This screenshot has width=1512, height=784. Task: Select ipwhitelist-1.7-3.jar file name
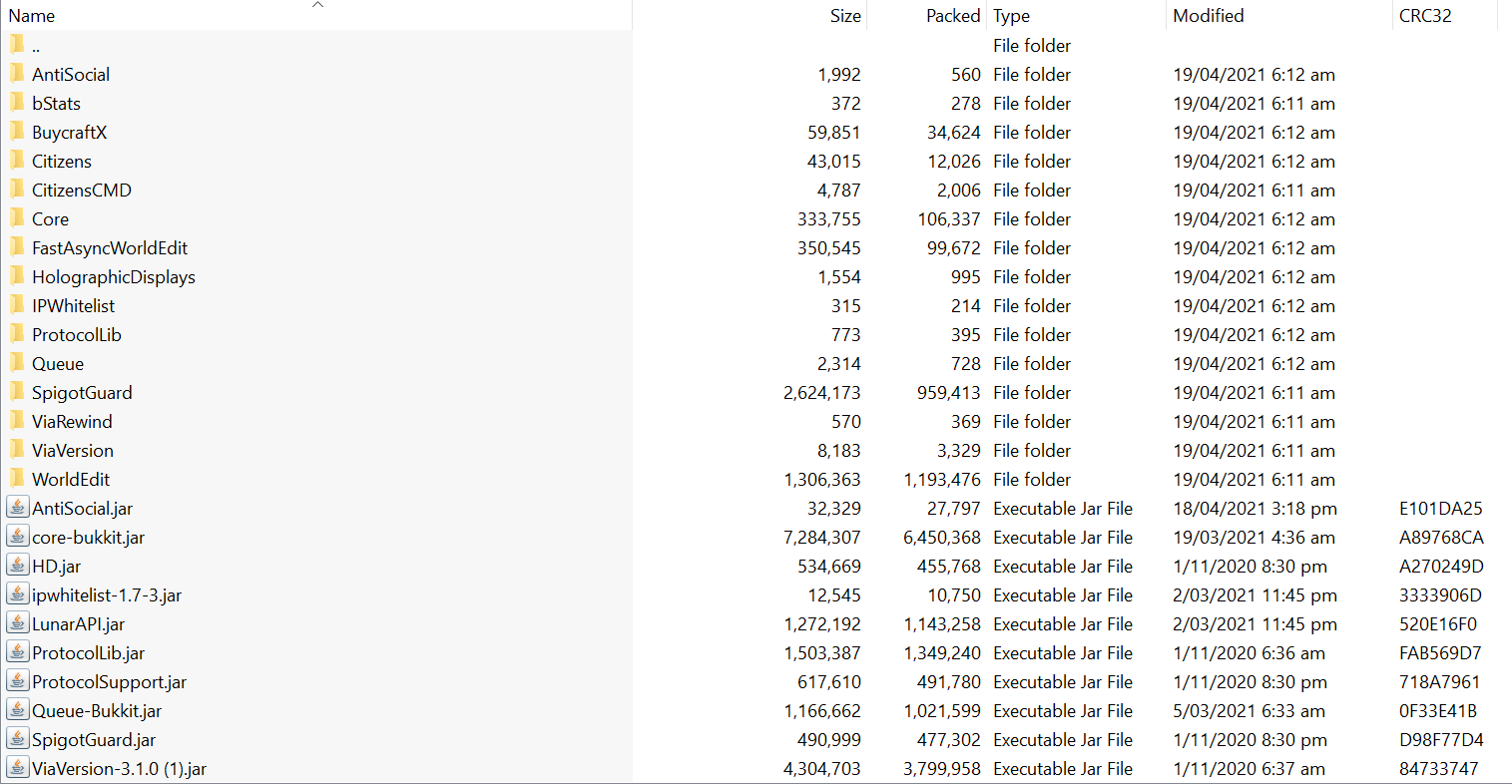106,594
